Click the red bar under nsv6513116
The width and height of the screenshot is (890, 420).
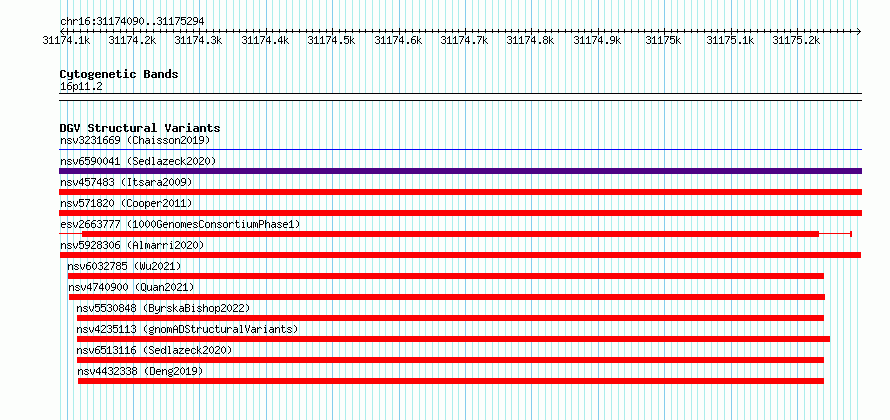[x=450, y=360]
